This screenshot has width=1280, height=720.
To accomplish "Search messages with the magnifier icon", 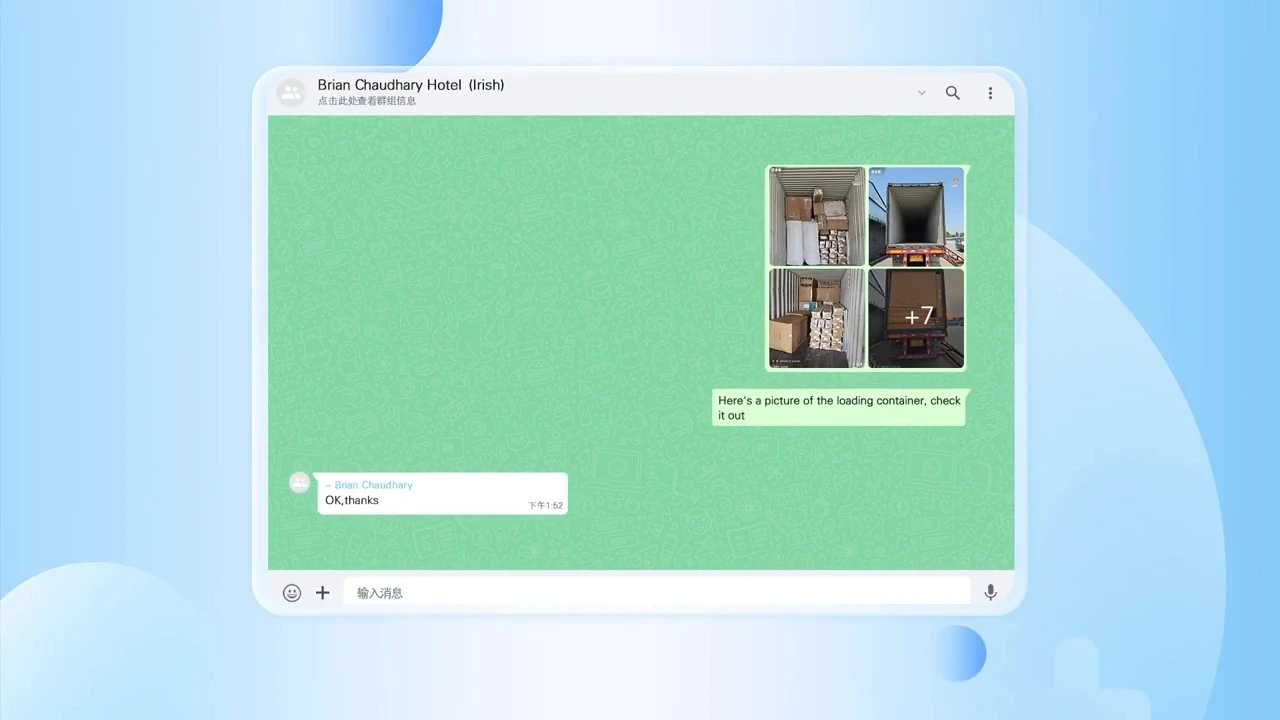I will tap(953, 93).
